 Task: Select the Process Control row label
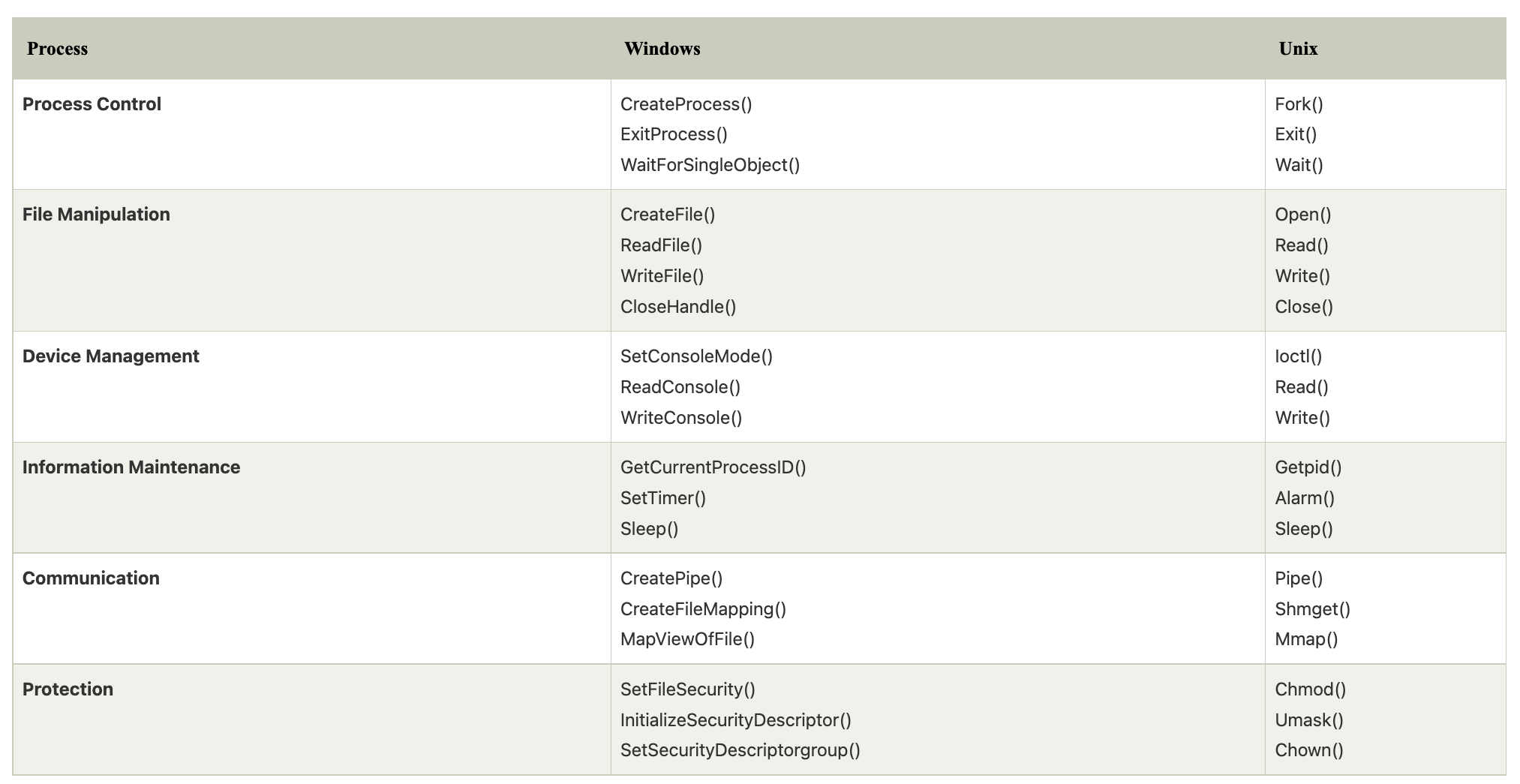coord(92,104)
